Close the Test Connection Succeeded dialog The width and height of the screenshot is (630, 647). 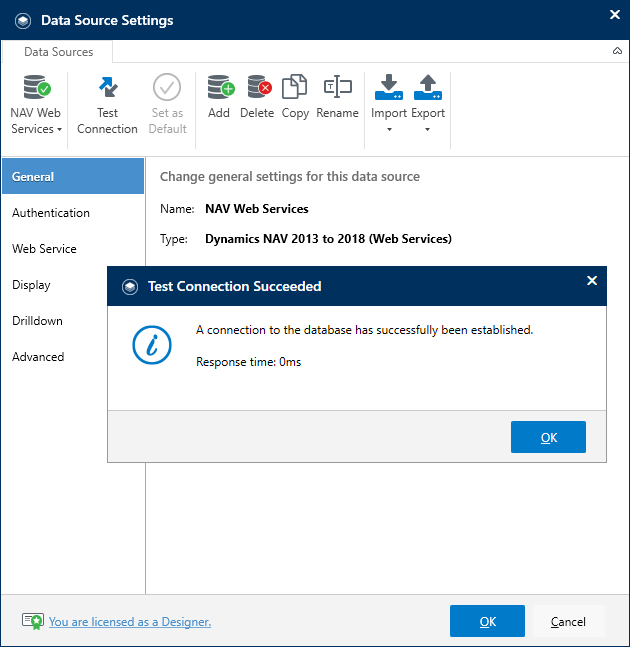coord(592,281)
